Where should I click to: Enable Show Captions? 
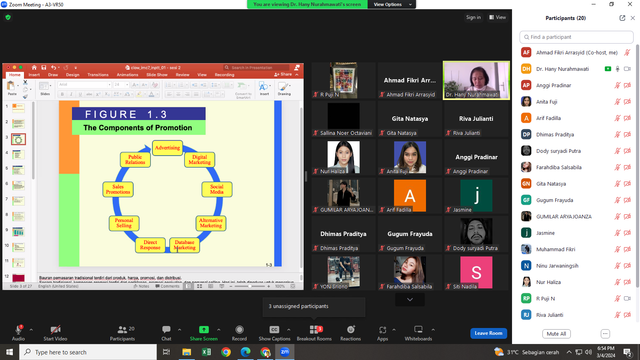click(274, 332)
